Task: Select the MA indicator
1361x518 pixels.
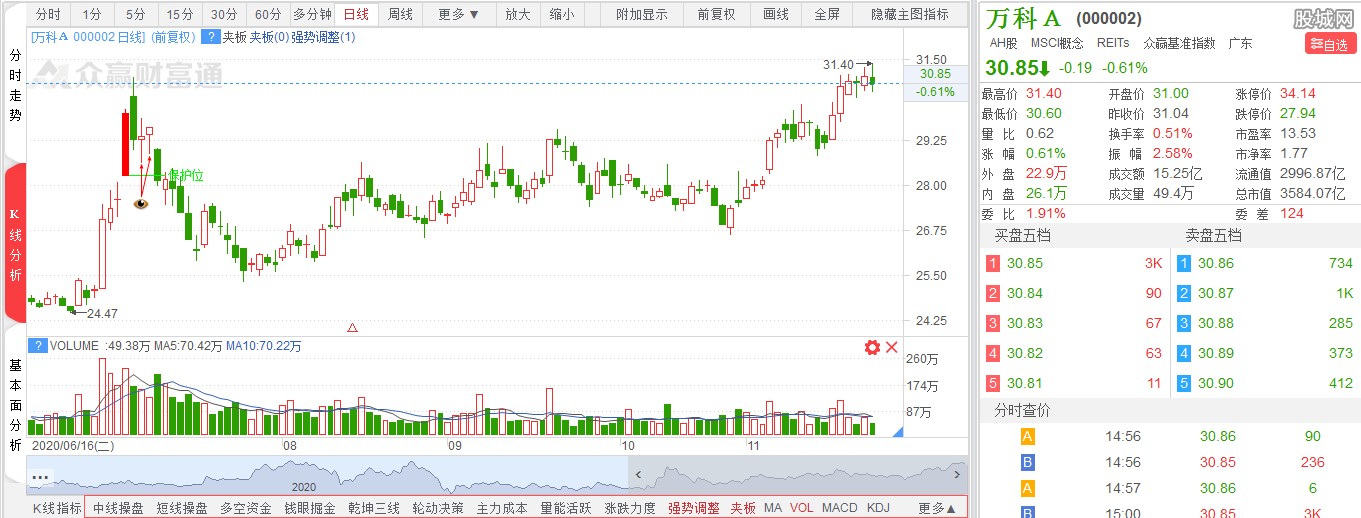Action: (773, 508)
